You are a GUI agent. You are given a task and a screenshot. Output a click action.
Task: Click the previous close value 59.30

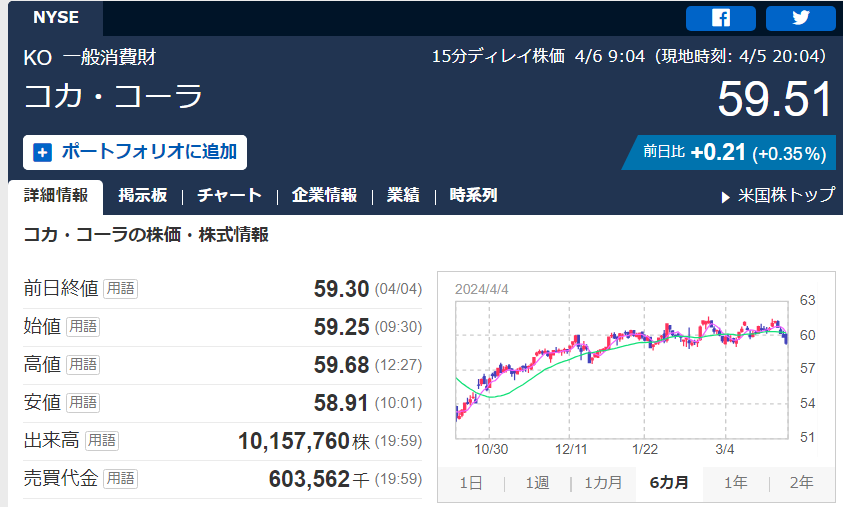tap(341, 289)
